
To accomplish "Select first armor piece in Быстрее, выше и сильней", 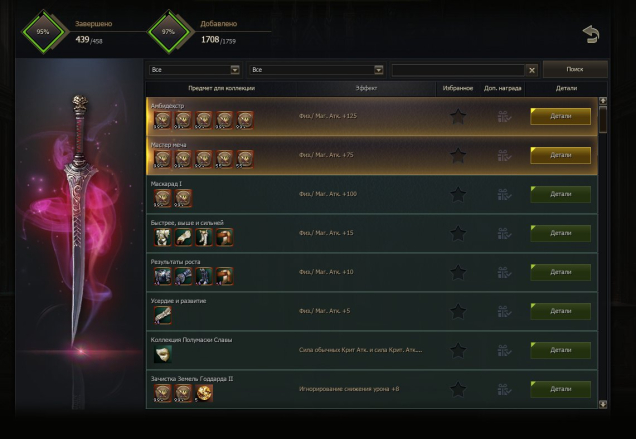I will coord(163,237).
